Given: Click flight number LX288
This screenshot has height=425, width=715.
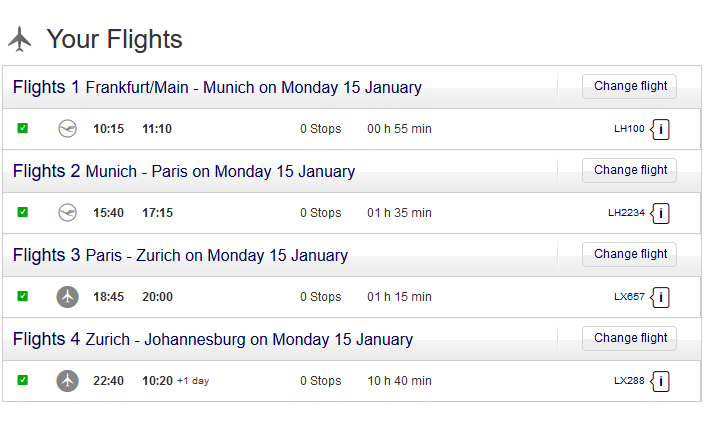Looking at the screenshot, I should coord(629,381).
